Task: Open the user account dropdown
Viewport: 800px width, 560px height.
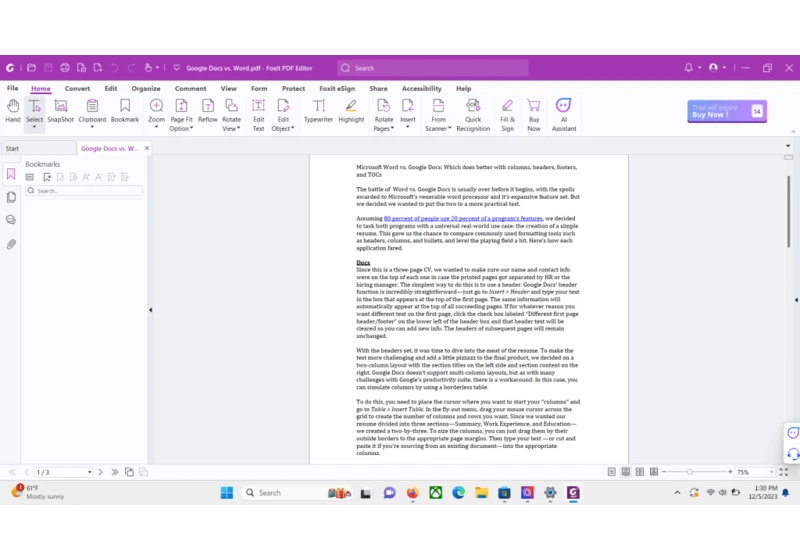Action: [724, 68]
